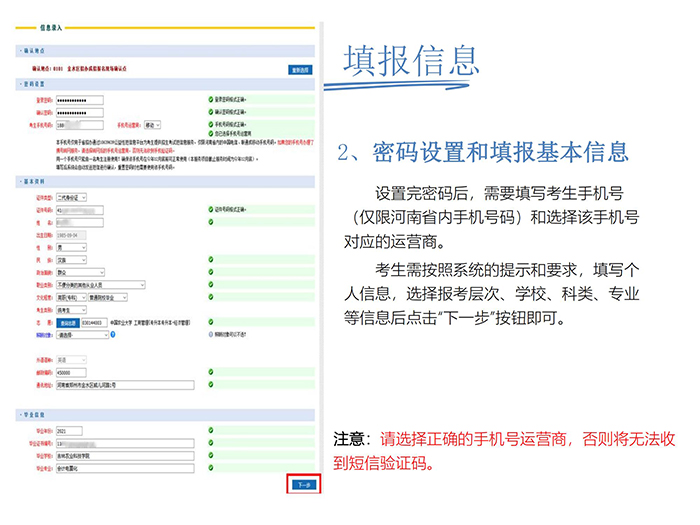Click the info icon next to 照顾对象 hint text
The image size is (700, 525).
[x=212, y=336]
